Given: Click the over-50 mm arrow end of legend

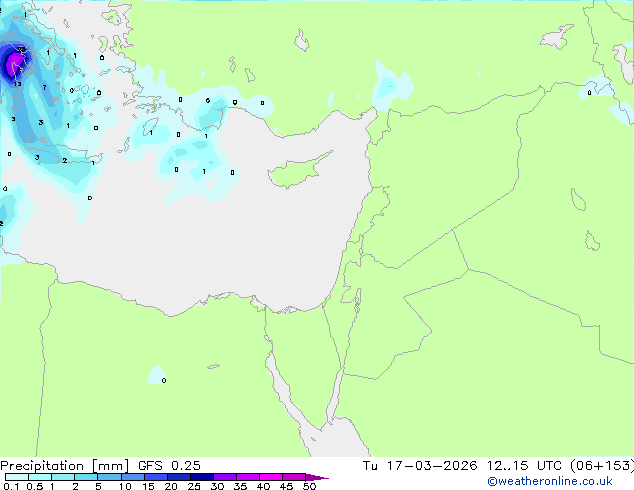Looking at the screenshot, I should click(317, 477).
